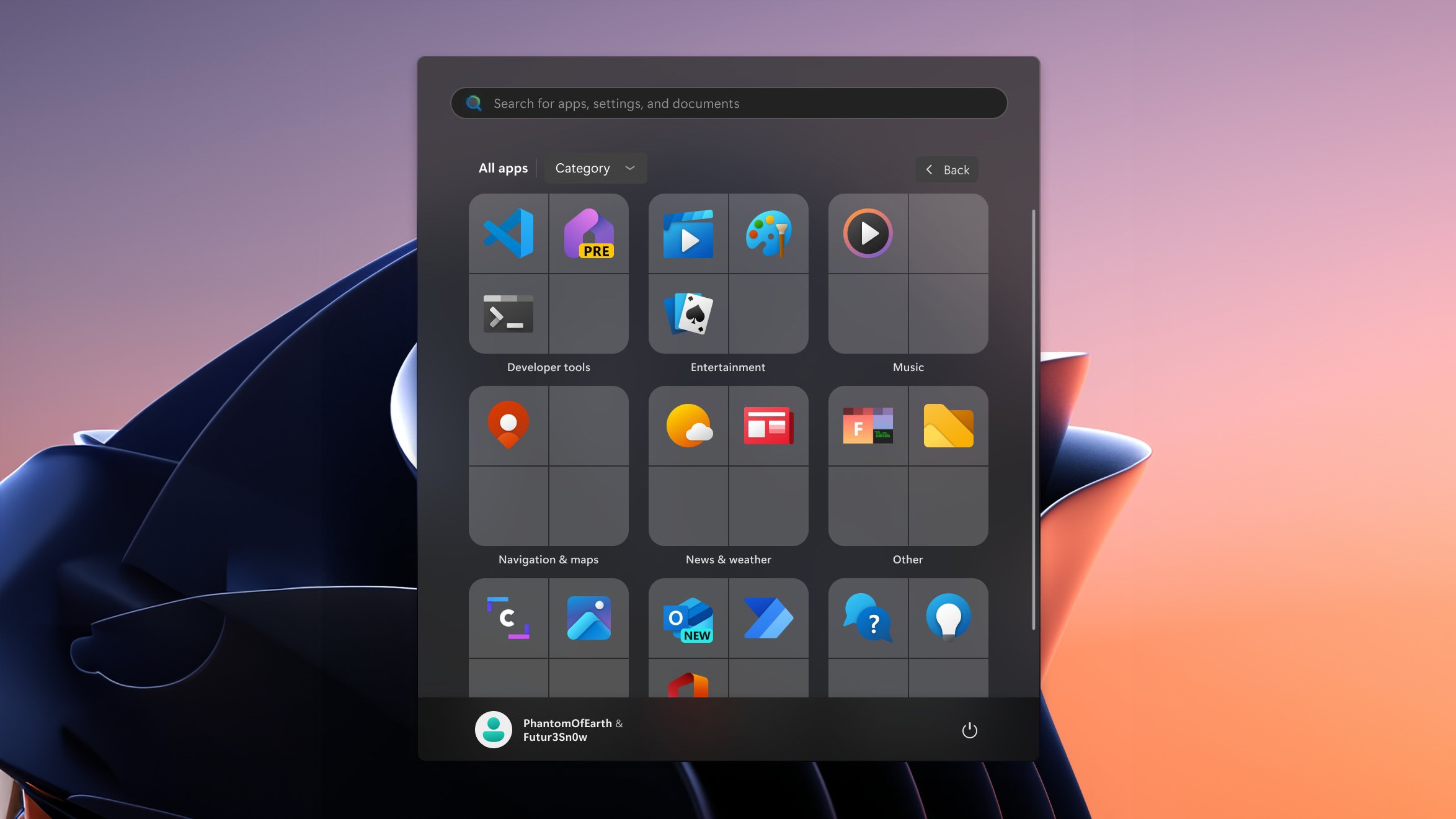This screenshot has width=1456, height=819.
Task: Launch new Outlook app
Action: (x=688, y=618)
